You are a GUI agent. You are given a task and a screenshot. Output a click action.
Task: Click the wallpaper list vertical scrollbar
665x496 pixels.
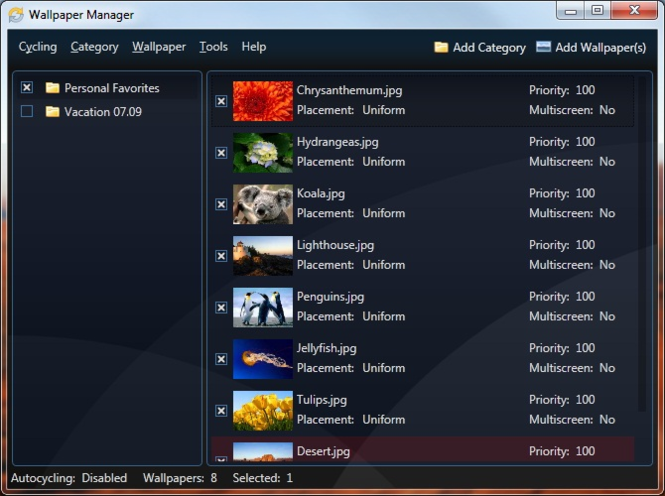643,244
